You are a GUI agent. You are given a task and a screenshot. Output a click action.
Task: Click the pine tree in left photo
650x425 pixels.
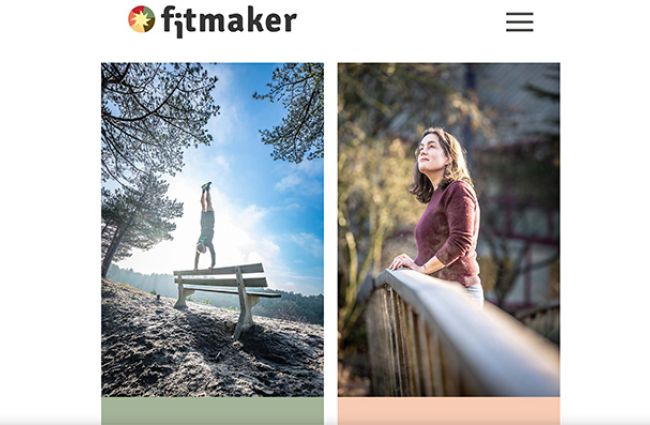pos(139,216)
